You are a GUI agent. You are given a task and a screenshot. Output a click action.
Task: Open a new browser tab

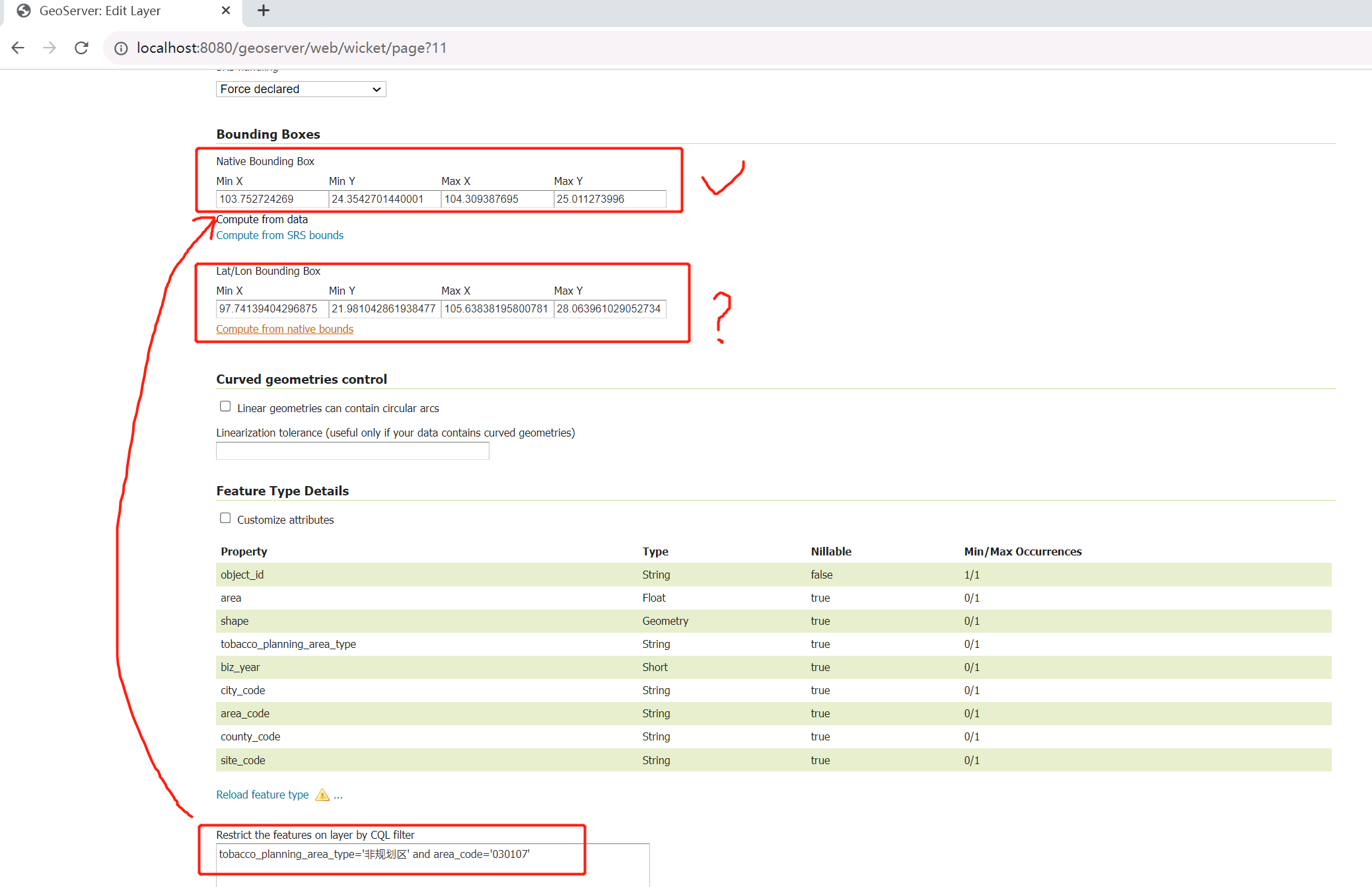click(x=263, y=11)
